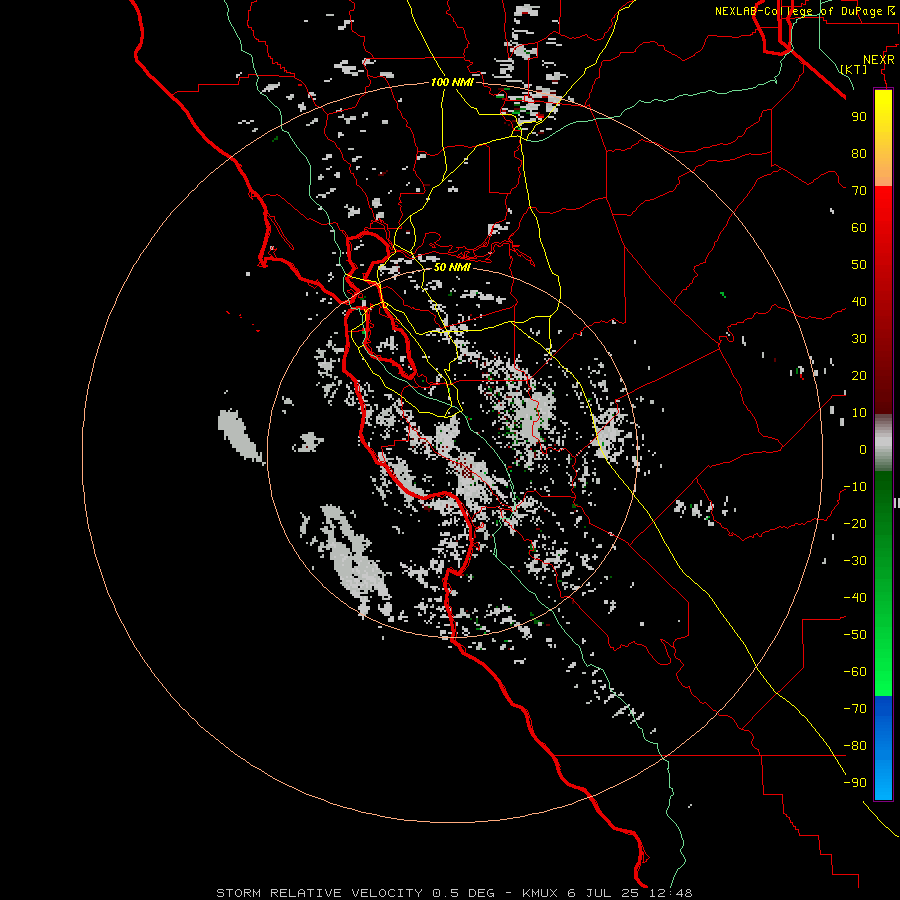Click the "6 JUL 25 12:48" timestamp
This screenshot has width=900, height=900.
(630, 893)
